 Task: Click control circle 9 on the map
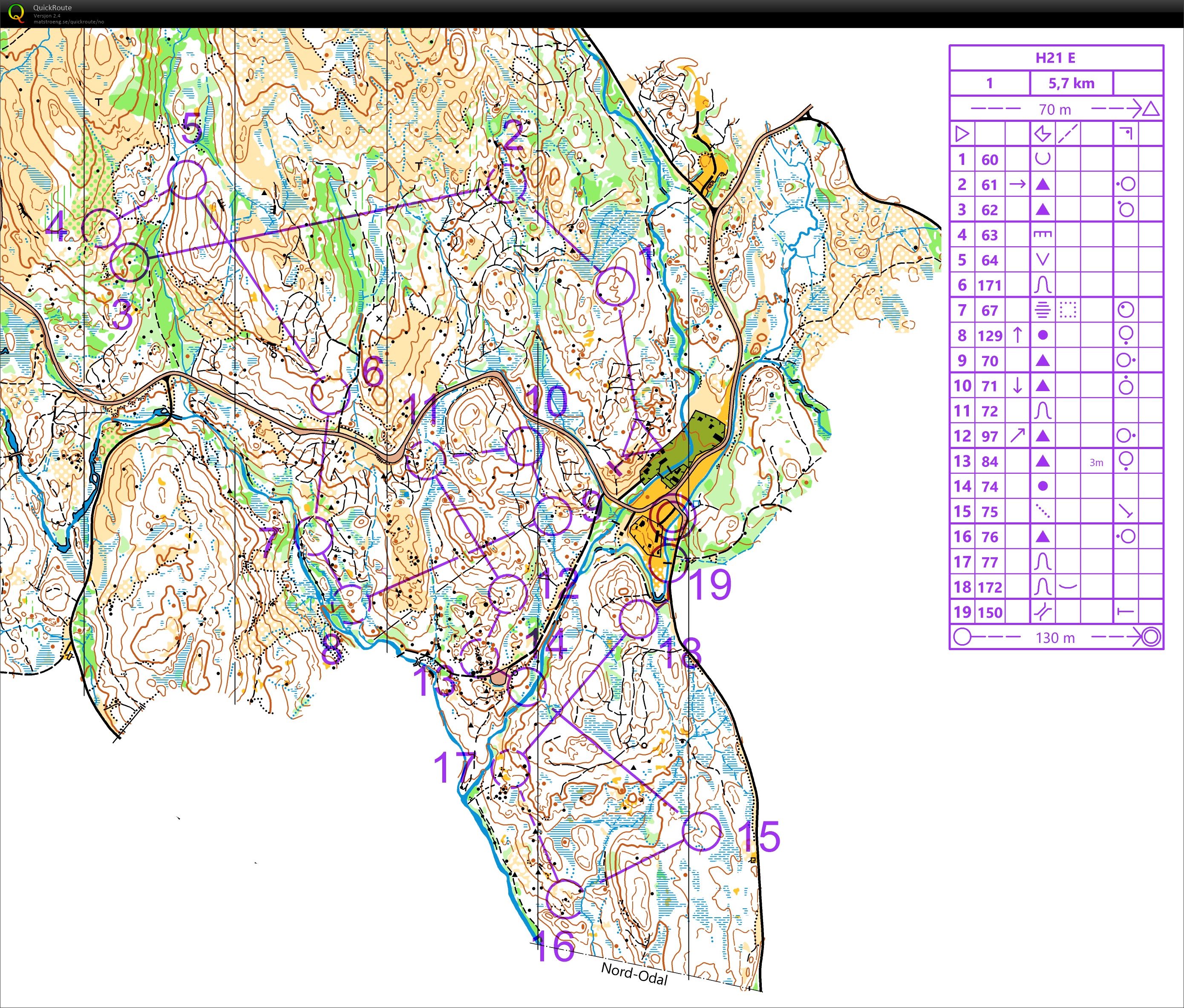point(552,516)
